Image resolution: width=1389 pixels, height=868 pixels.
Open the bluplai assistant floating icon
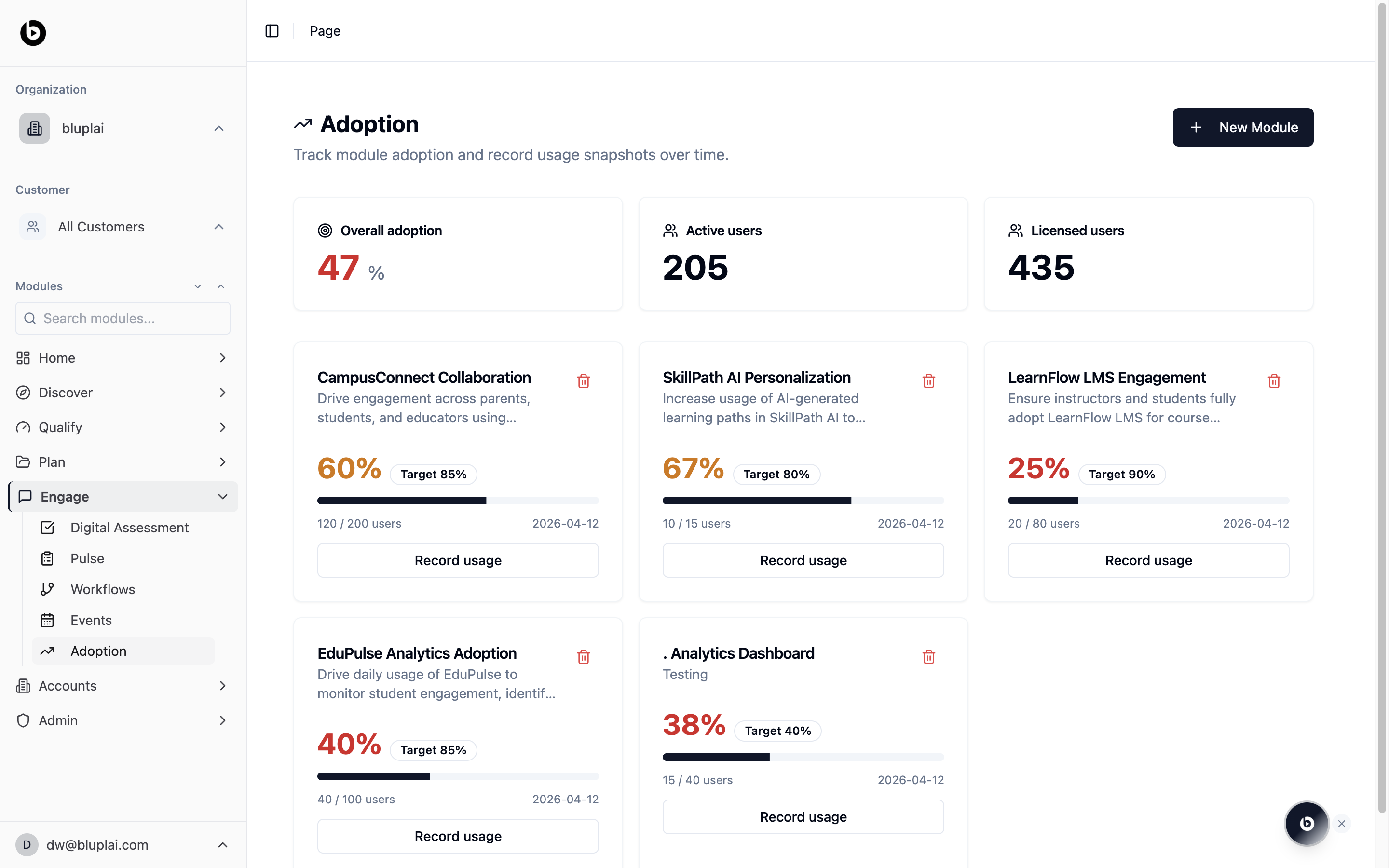click(x=1307, y=823)
